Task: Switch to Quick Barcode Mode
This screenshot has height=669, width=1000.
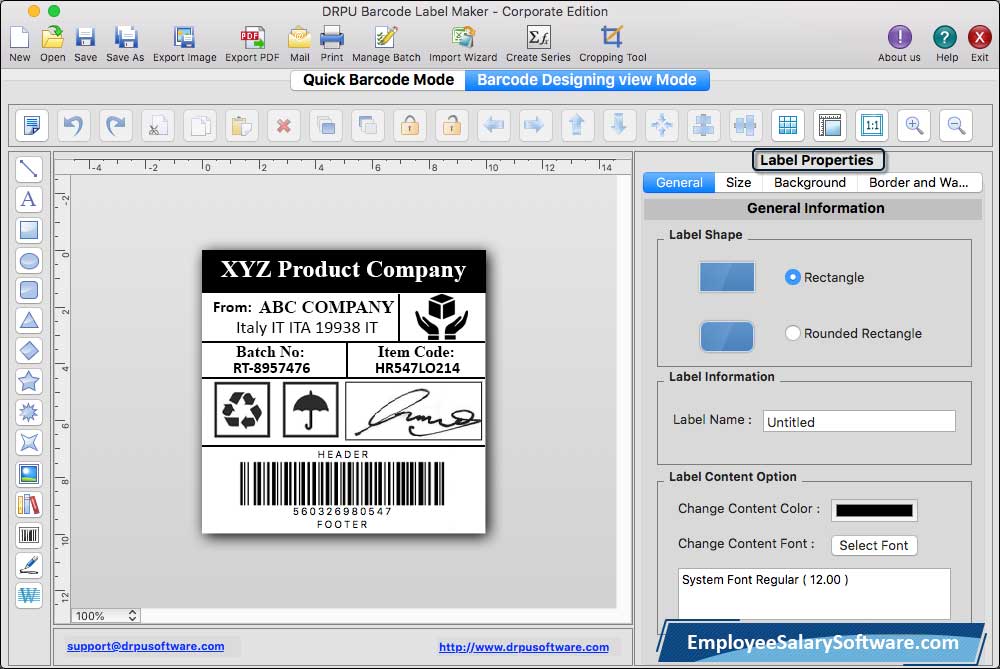Action: [378, 80]
